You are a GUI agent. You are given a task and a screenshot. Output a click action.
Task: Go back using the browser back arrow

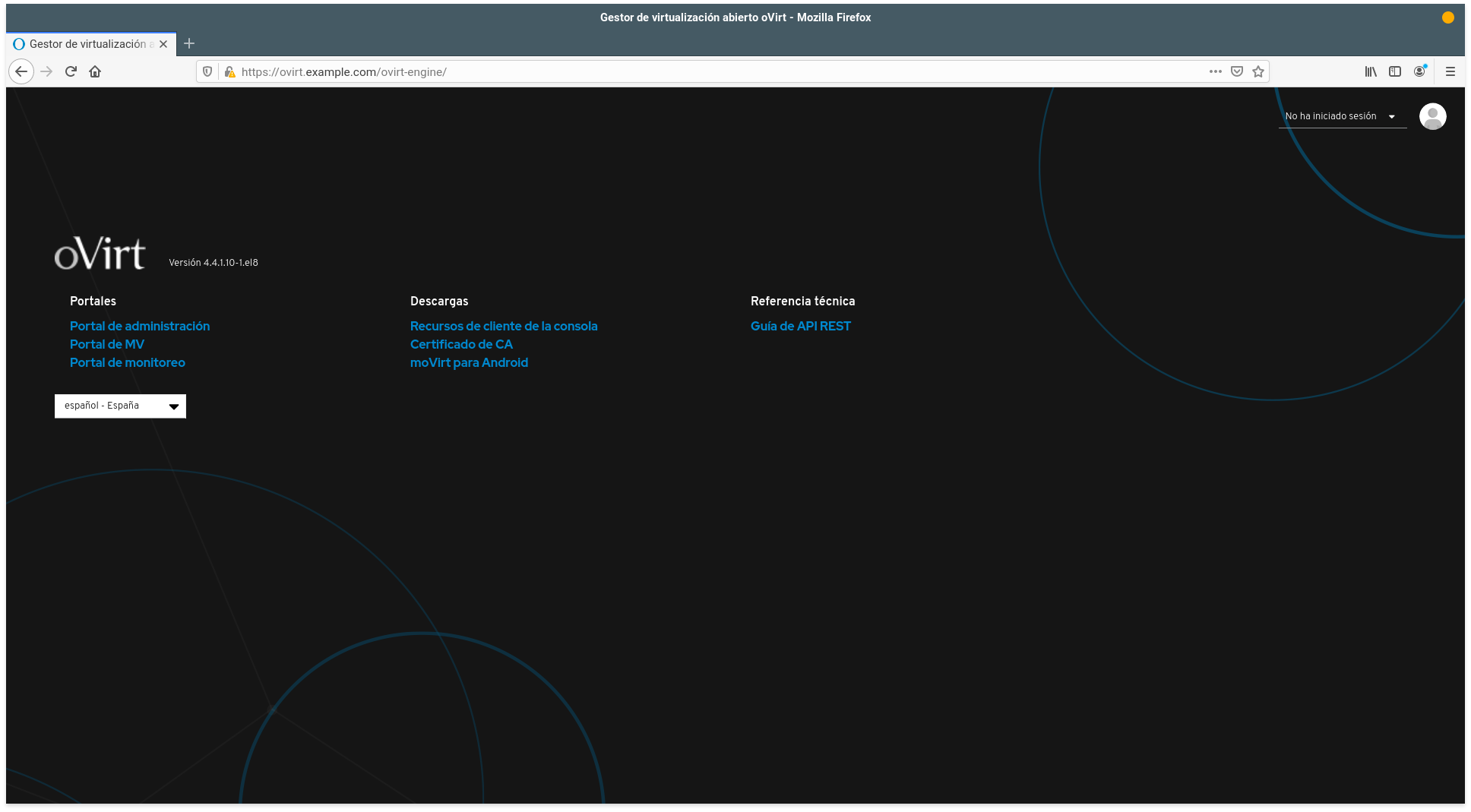[21, 71]
